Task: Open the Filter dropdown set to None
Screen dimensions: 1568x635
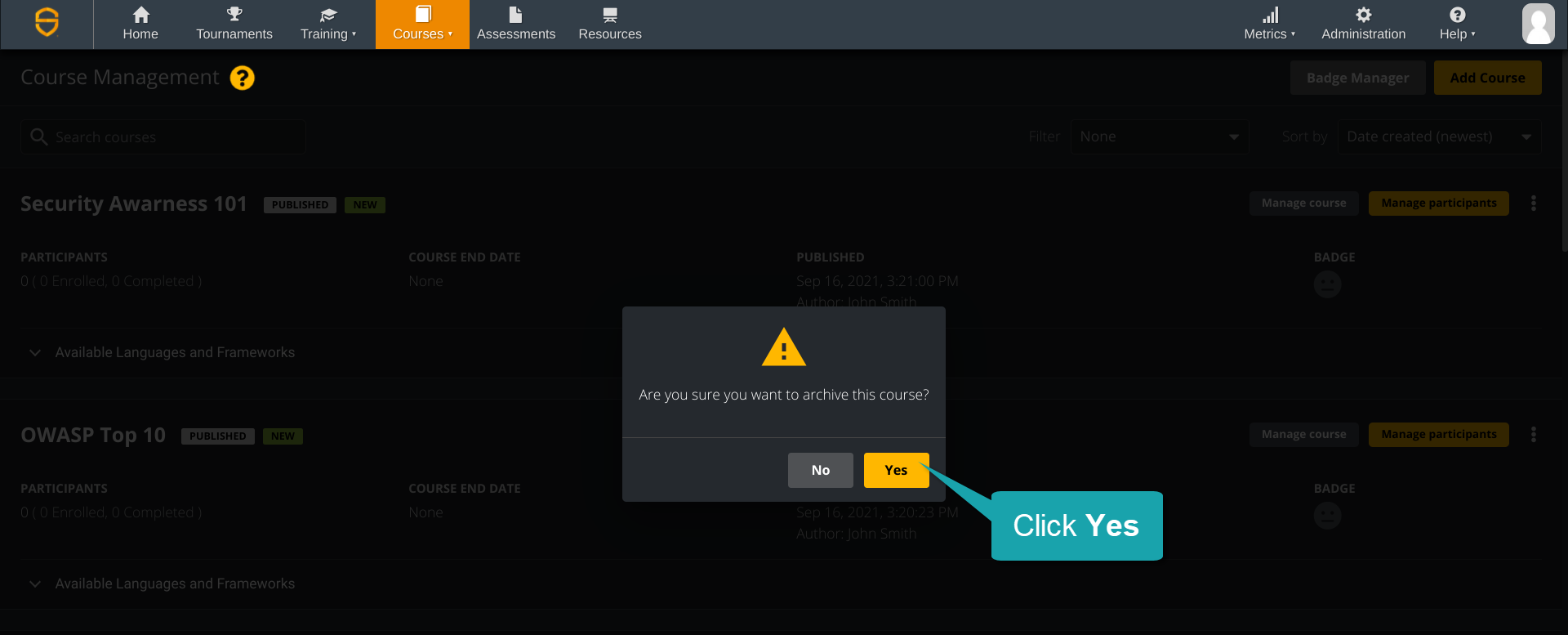Action: [1159, 137]
